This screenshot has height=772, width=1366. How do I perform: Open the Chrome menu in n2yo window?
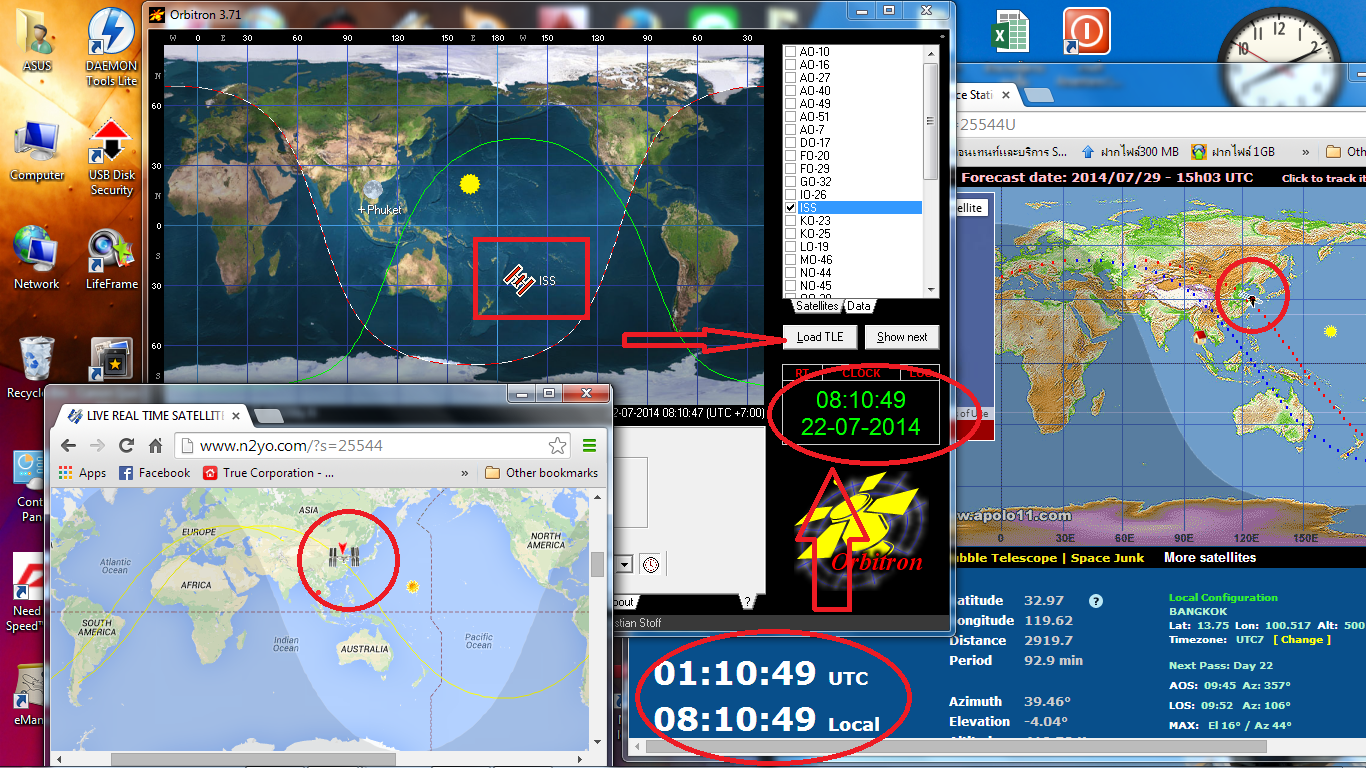point(590,445)
